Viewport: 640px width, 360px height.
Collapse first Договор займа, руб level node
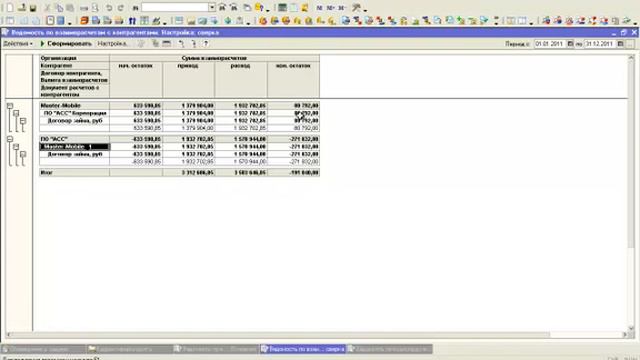click(x=23, y=121)
